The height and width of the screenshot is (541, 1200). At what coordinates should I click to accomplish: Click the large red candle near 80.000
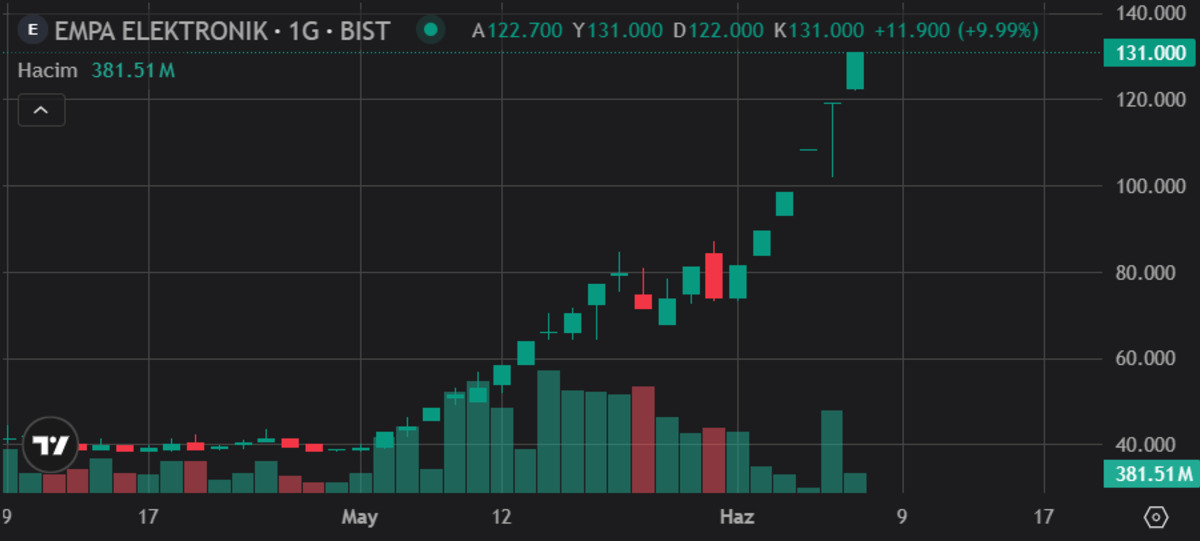point(713,276)
